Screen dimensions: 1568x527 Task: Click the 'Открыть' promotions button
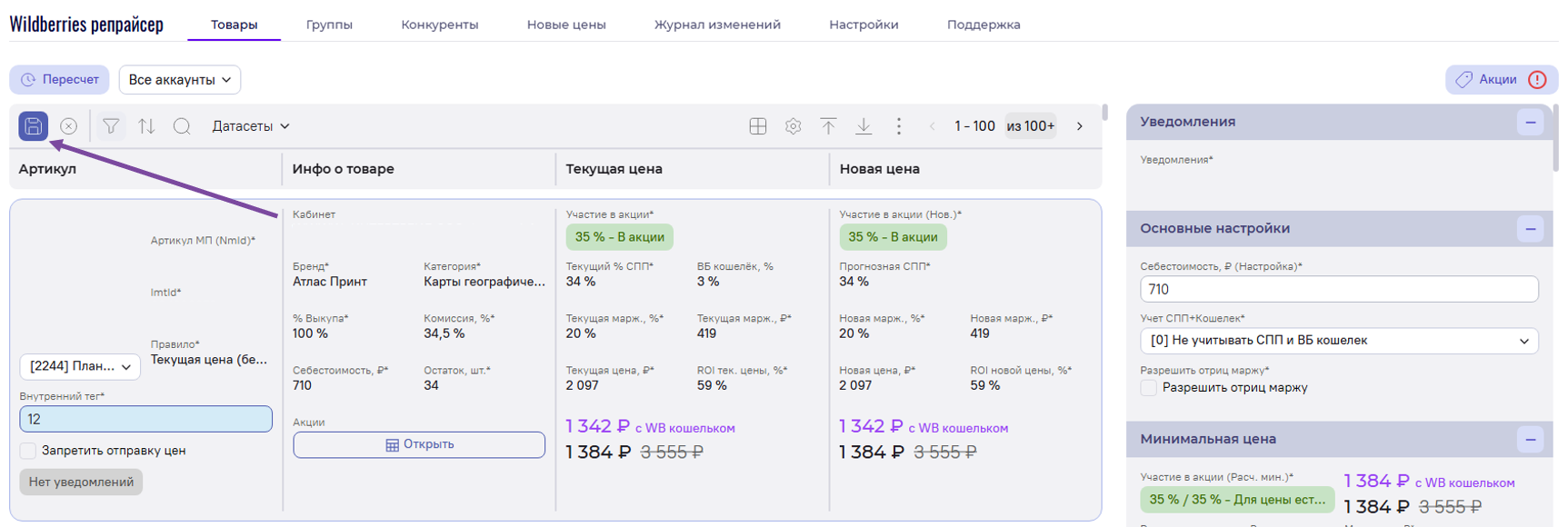[x=418, y=444]
